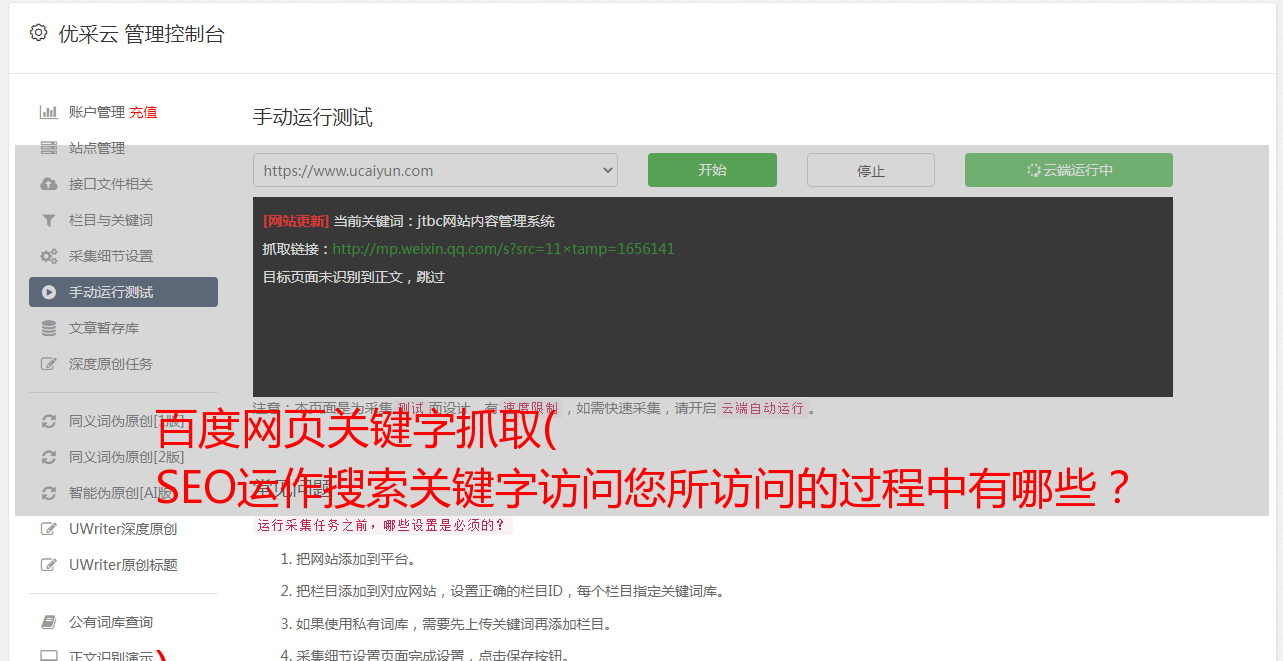Open UWriter深度原创 page
Image resolution: width=1283 pixels, height=661 pixels.
coord(123,529)
